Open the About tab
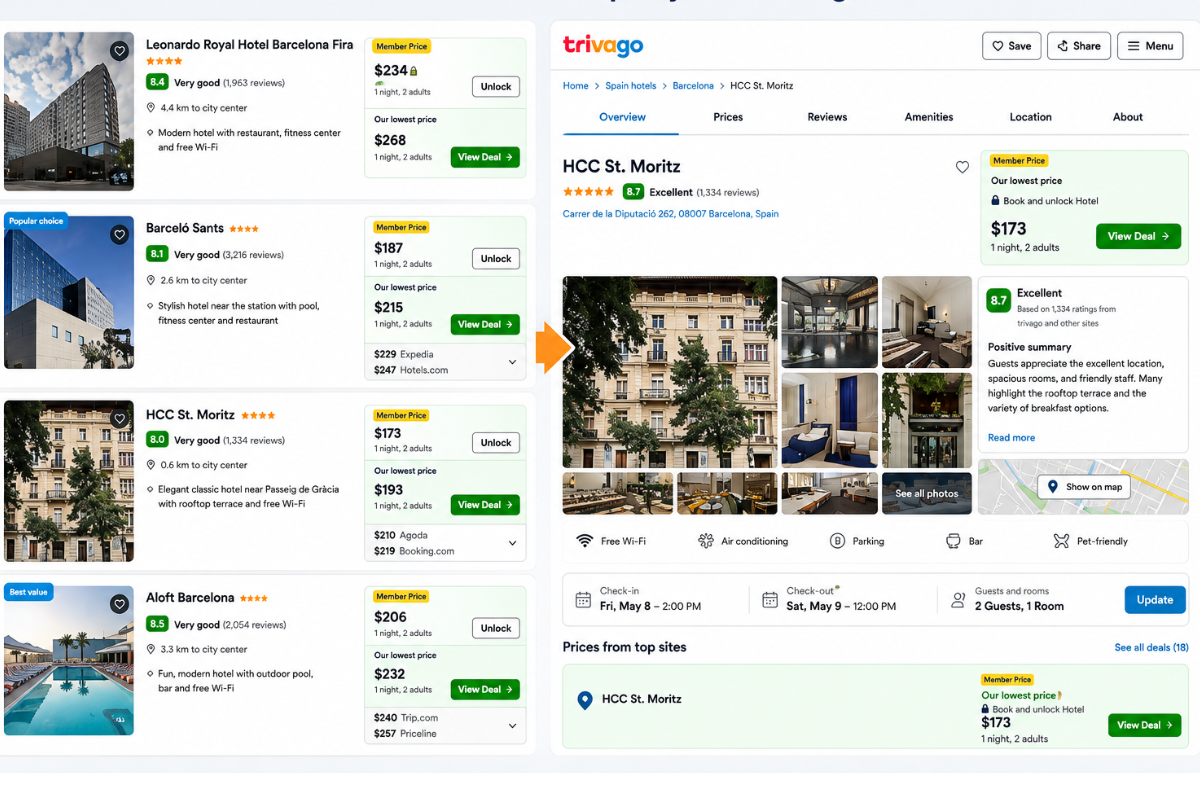Screen dimensions: 1200x800 (1128, 117)
